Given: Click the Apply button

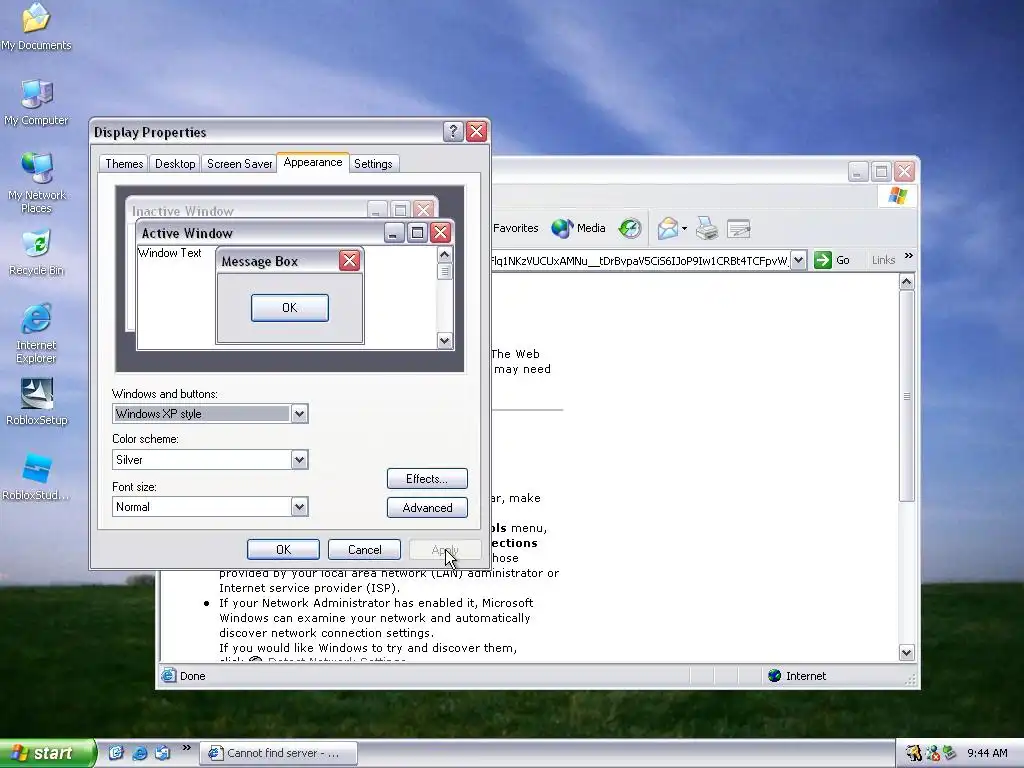Looking at the screenshot, I should pos(445,550).
